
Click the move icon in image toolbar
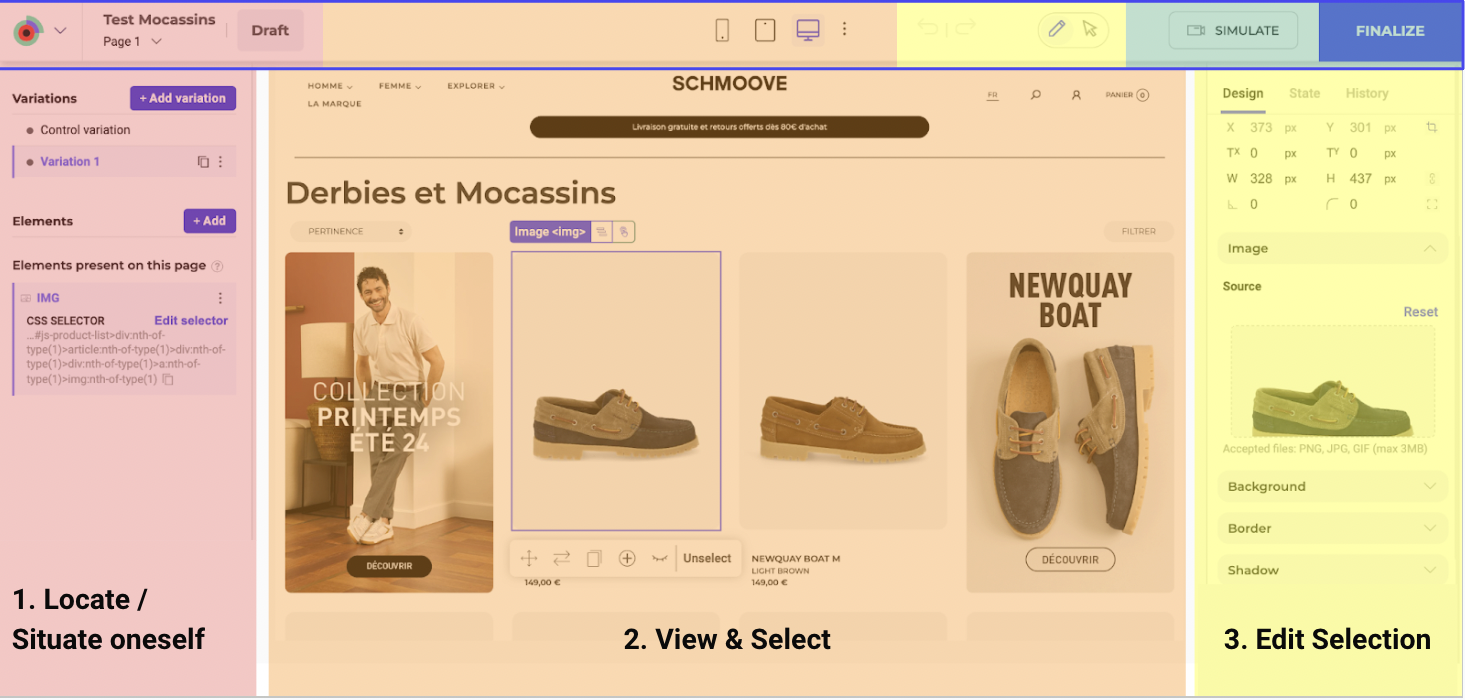[x=529, y=559]
